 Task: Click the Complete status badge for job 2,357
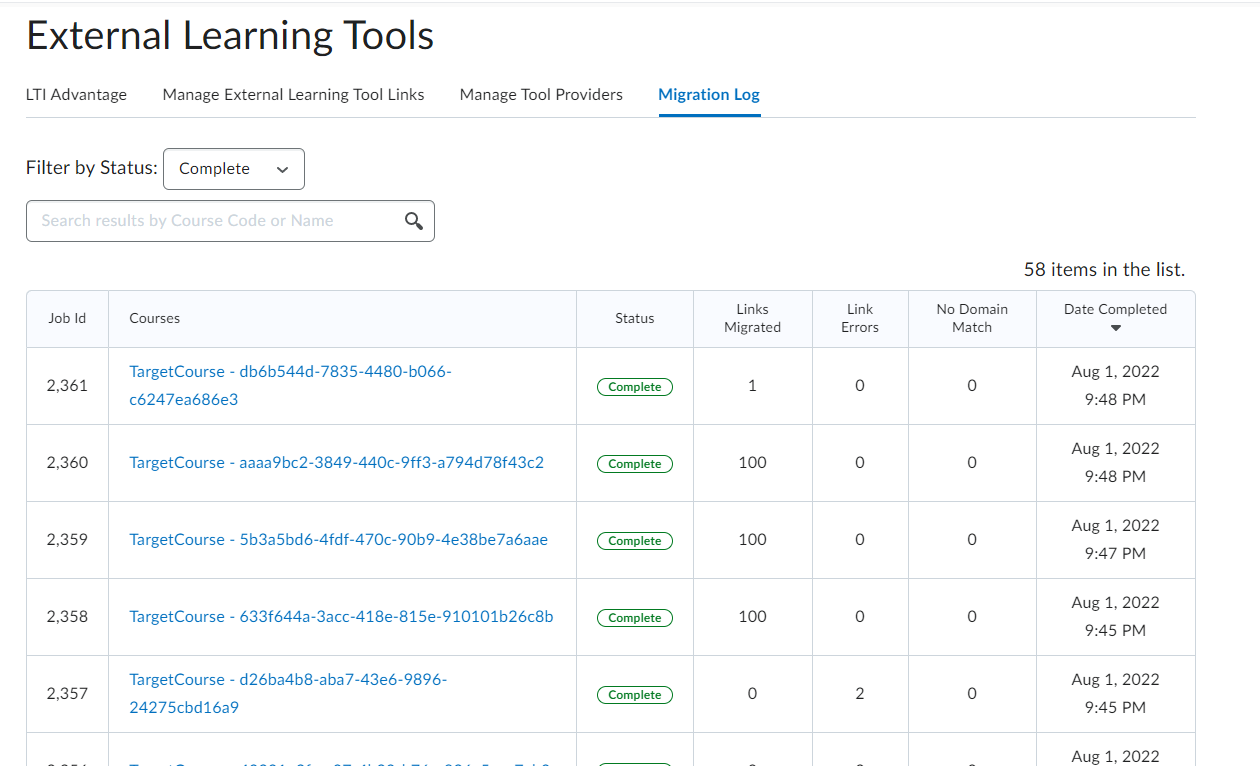[x=635, y=695]
